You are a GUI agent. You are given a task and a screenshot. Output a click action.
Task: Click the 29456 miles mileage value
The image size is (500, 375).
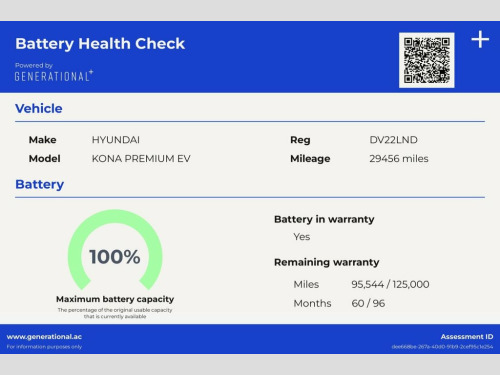[x=399, y=159]
